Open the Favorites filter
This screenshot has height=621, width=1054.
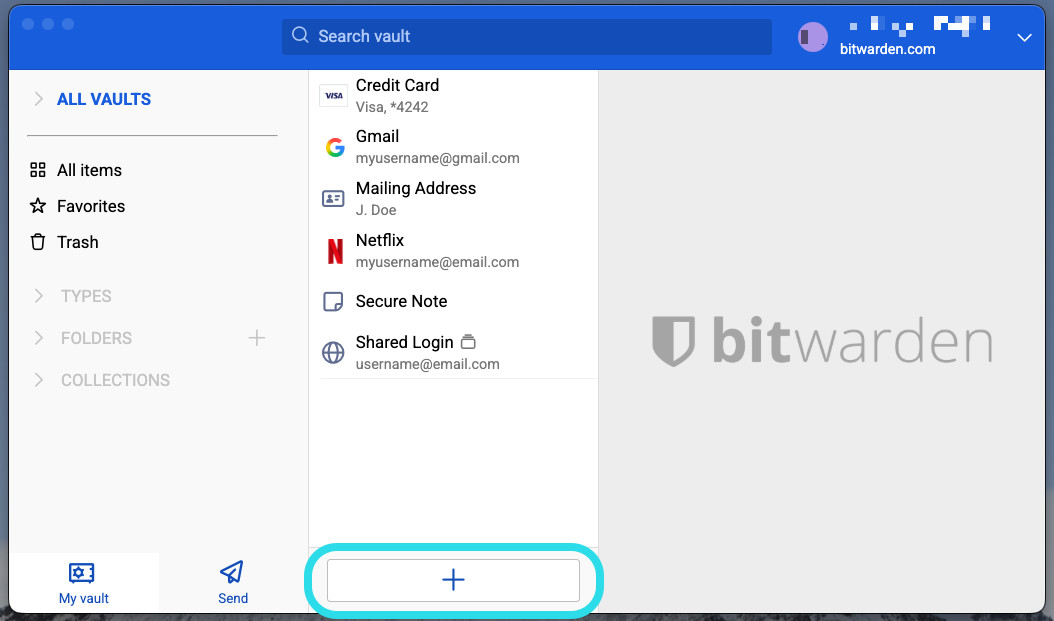pos(90,206)
